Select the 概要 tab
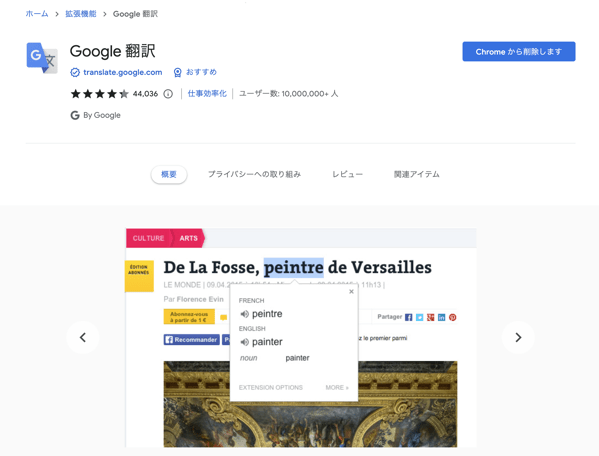Viewport: 599px width, 456px height. [x=169, y=175]
